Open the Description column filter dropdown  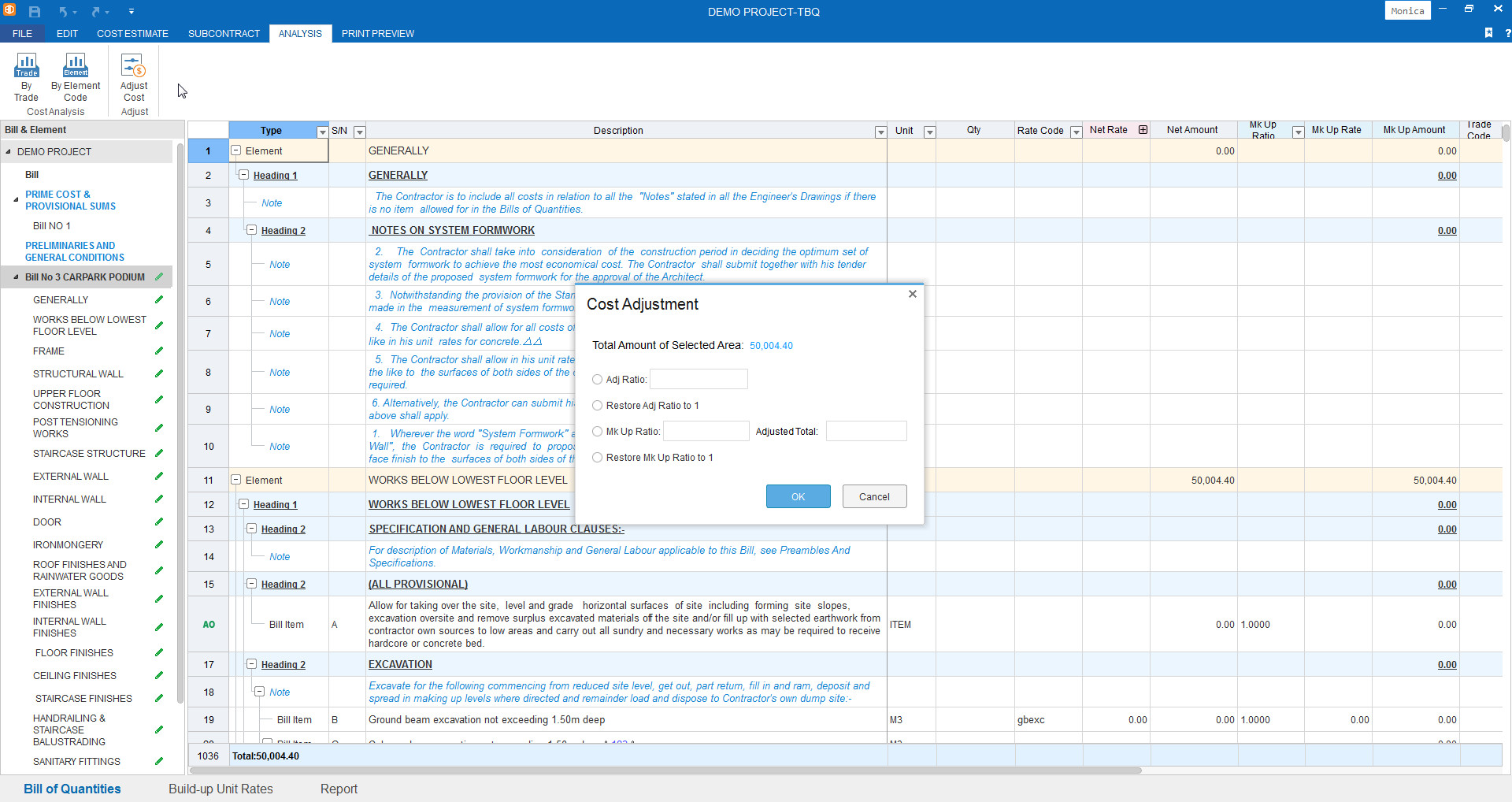click(x=880, y=132)
